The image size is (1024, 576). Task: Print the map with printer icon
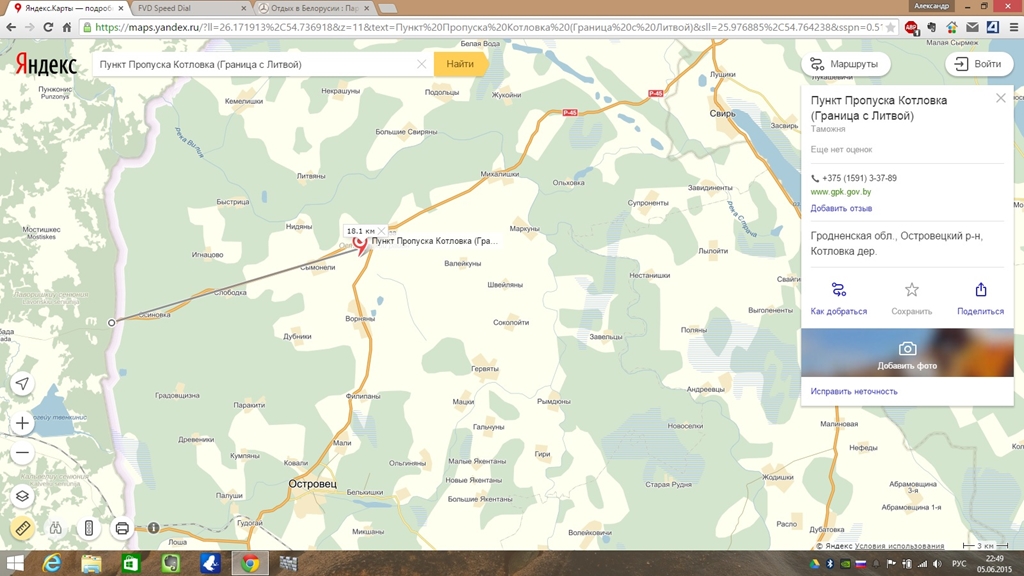[122, 528]
